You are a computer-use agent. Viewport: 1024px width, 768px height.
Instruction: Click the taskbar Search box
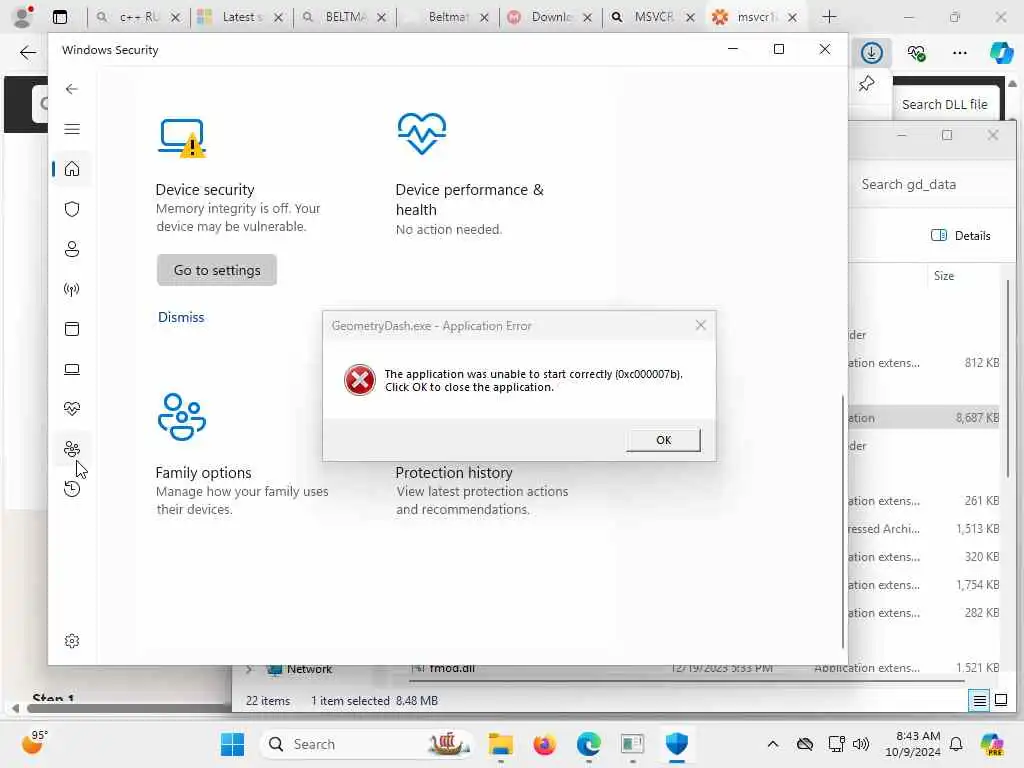(x=367, y=744)
